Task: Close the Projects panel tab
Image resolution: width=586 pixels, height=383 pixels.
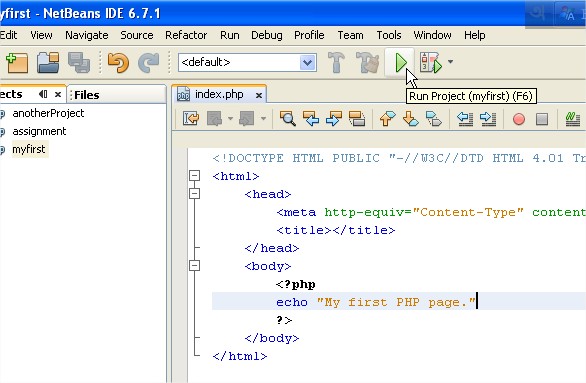Action: [58, 95]
